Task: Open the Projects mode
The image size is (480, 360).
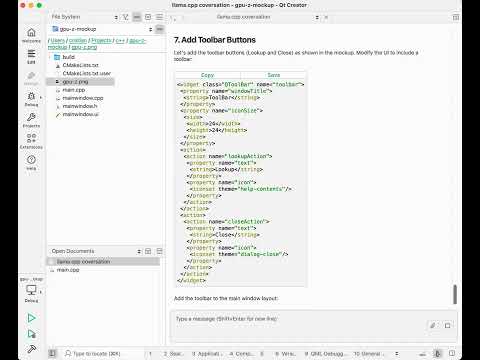Action: (x=31, y=121)
